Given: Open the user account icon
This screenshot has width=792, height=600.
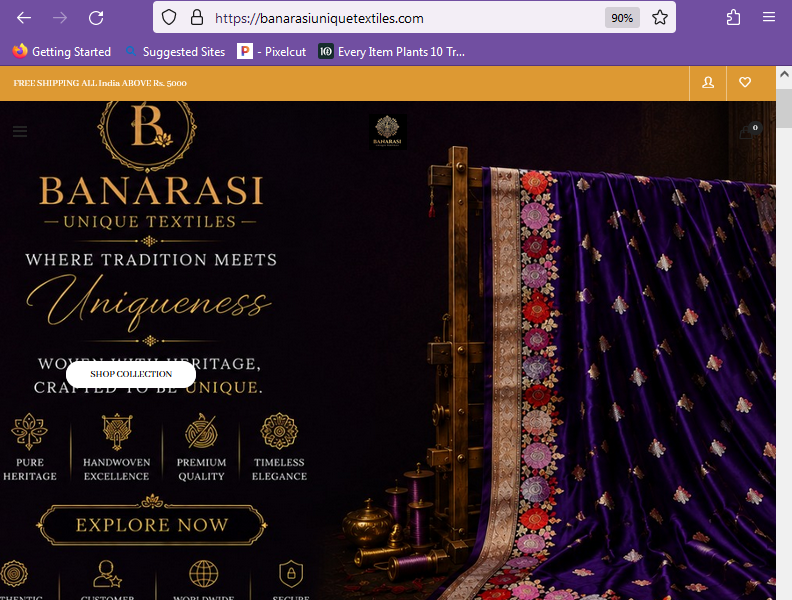Looking at the screenshot, I should click(708, 83).
